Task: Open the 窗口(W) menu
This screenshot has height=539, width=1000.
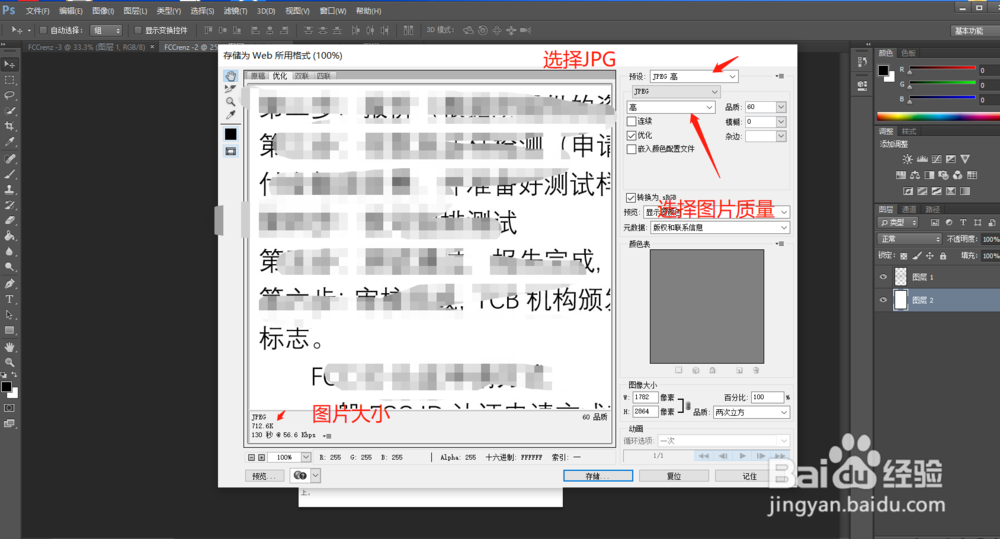Action: [x=333, y=11]
